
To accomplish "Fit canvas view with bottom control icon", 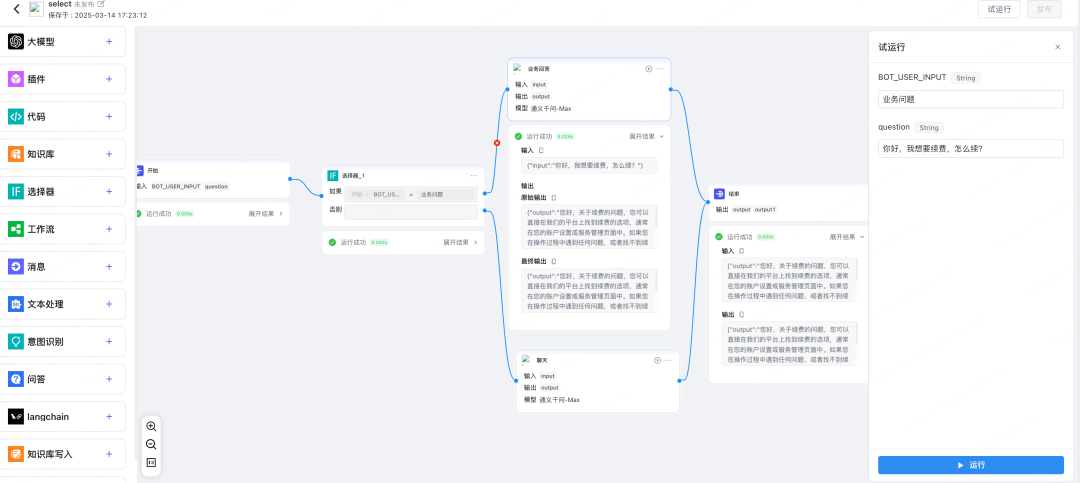I will [152, 462].
